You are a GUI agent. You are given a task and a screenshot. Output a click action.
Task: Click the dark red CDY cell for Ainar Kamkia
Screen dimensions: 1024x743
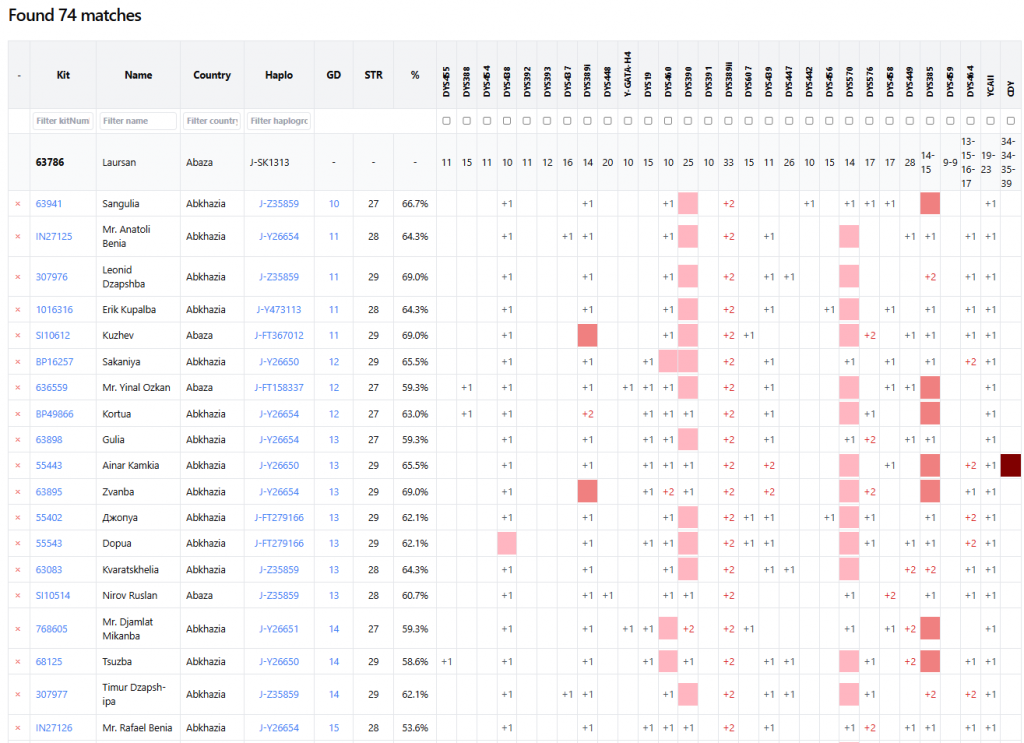(x=1010, y=465)
